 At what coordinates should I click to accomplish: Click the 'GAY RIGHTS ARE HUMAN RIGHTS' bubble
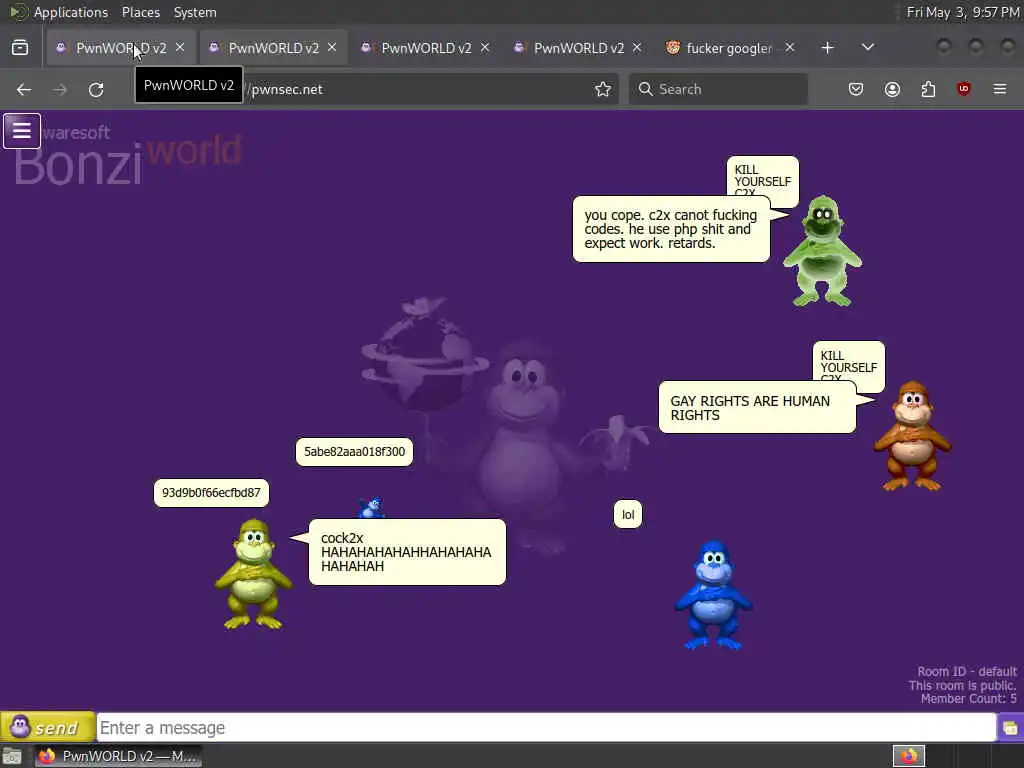coord(757,408)
